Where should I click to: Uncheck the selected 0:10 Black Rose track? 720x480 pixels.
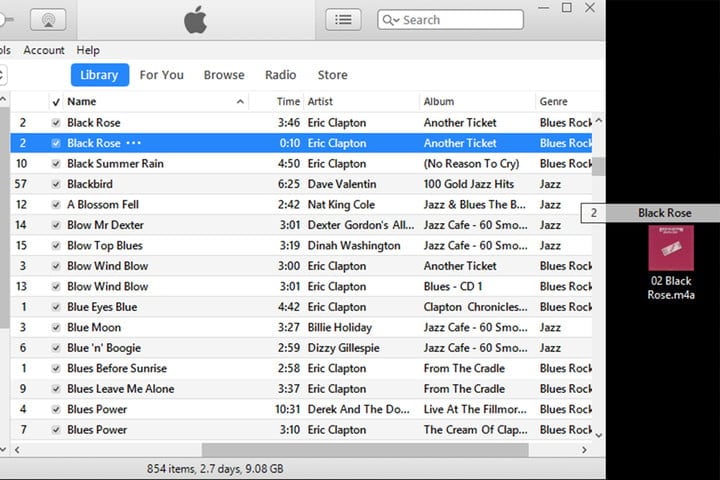coord(56,143)
